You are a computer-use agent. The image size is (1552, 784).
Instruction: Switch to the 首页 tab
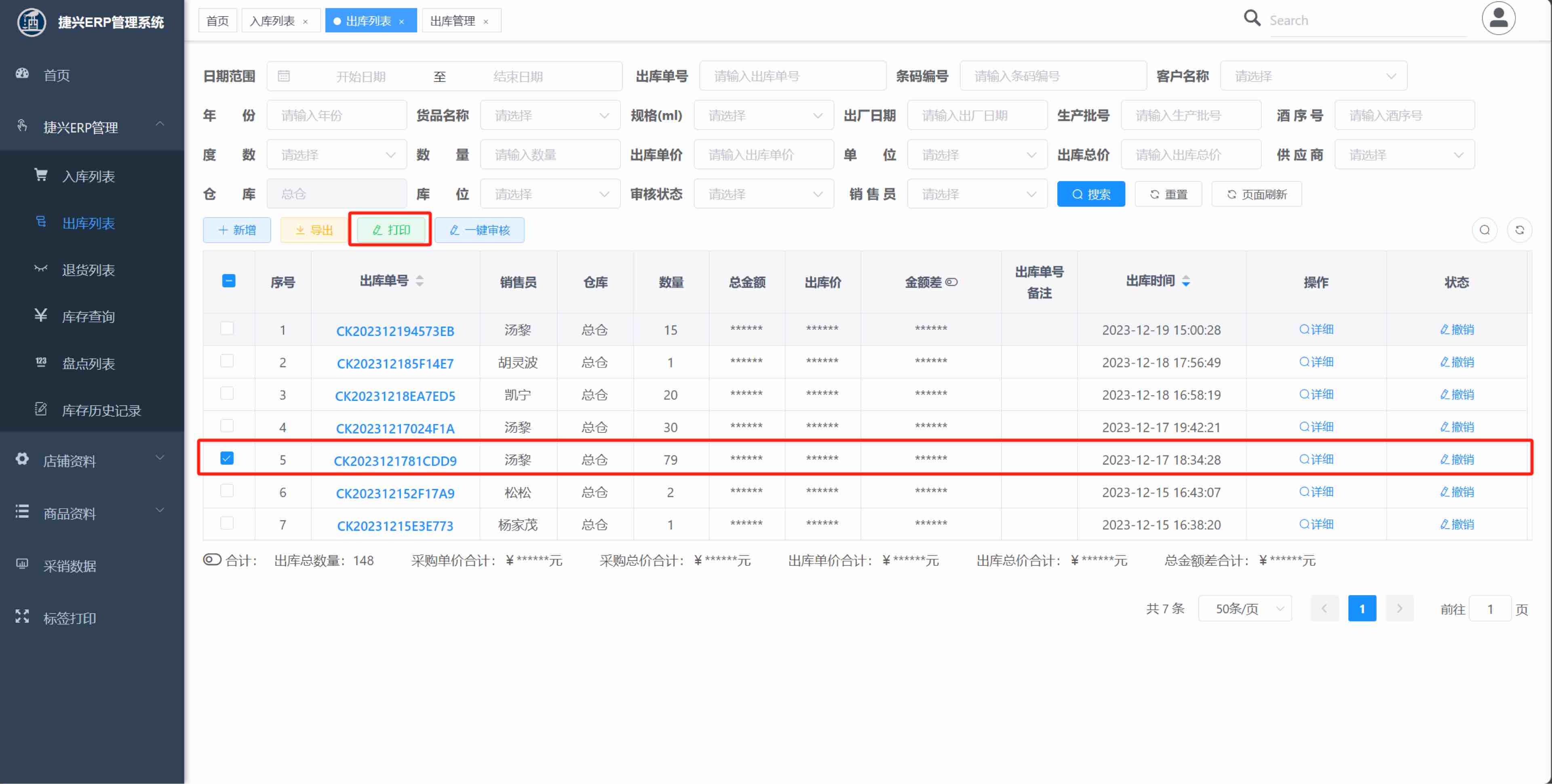(217, 21)
